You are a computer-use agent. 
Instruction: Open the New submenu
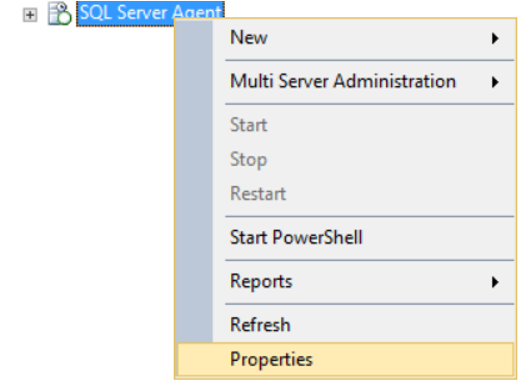pyautogui.click(x=346, y=38)
